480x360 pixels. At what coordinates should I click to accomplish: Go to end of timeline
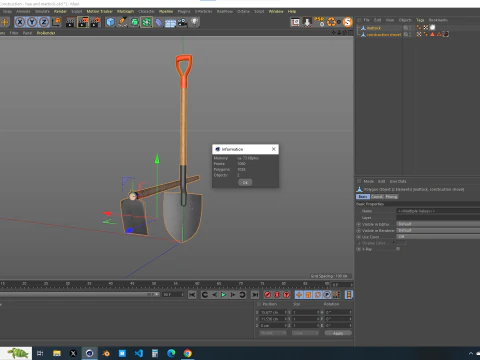[x=255, y=295]
